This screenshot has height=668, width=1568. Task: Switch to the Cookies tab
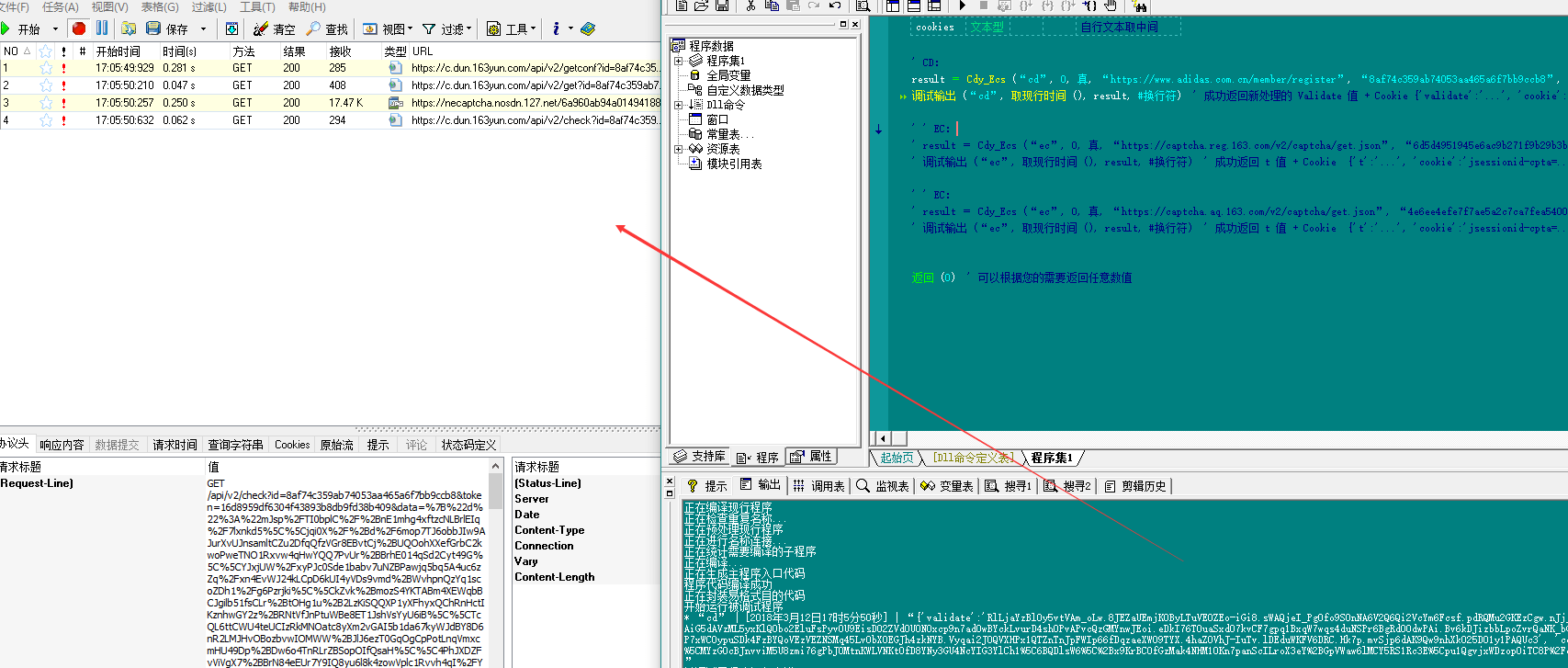coord(292,445)
